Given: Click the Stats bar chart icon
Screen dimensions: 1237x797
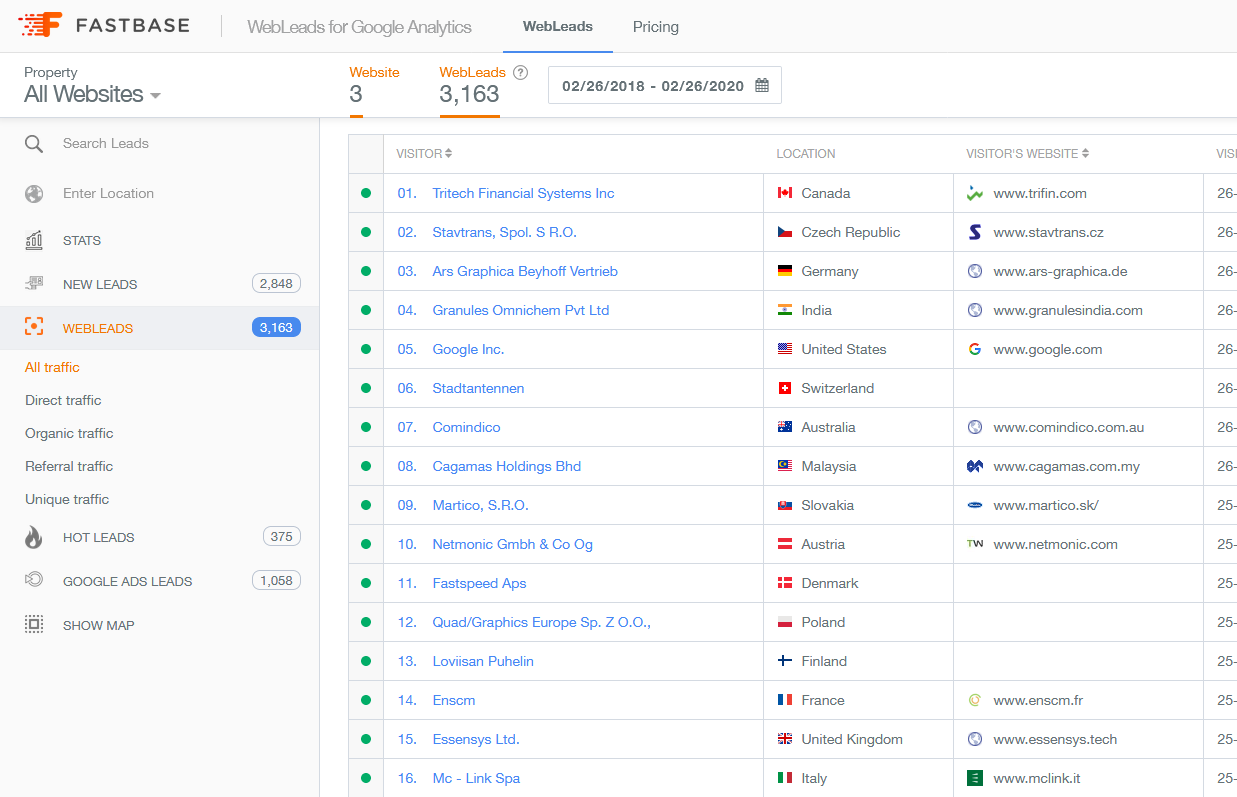Looking at the screenshot, I should pos(34,240).
